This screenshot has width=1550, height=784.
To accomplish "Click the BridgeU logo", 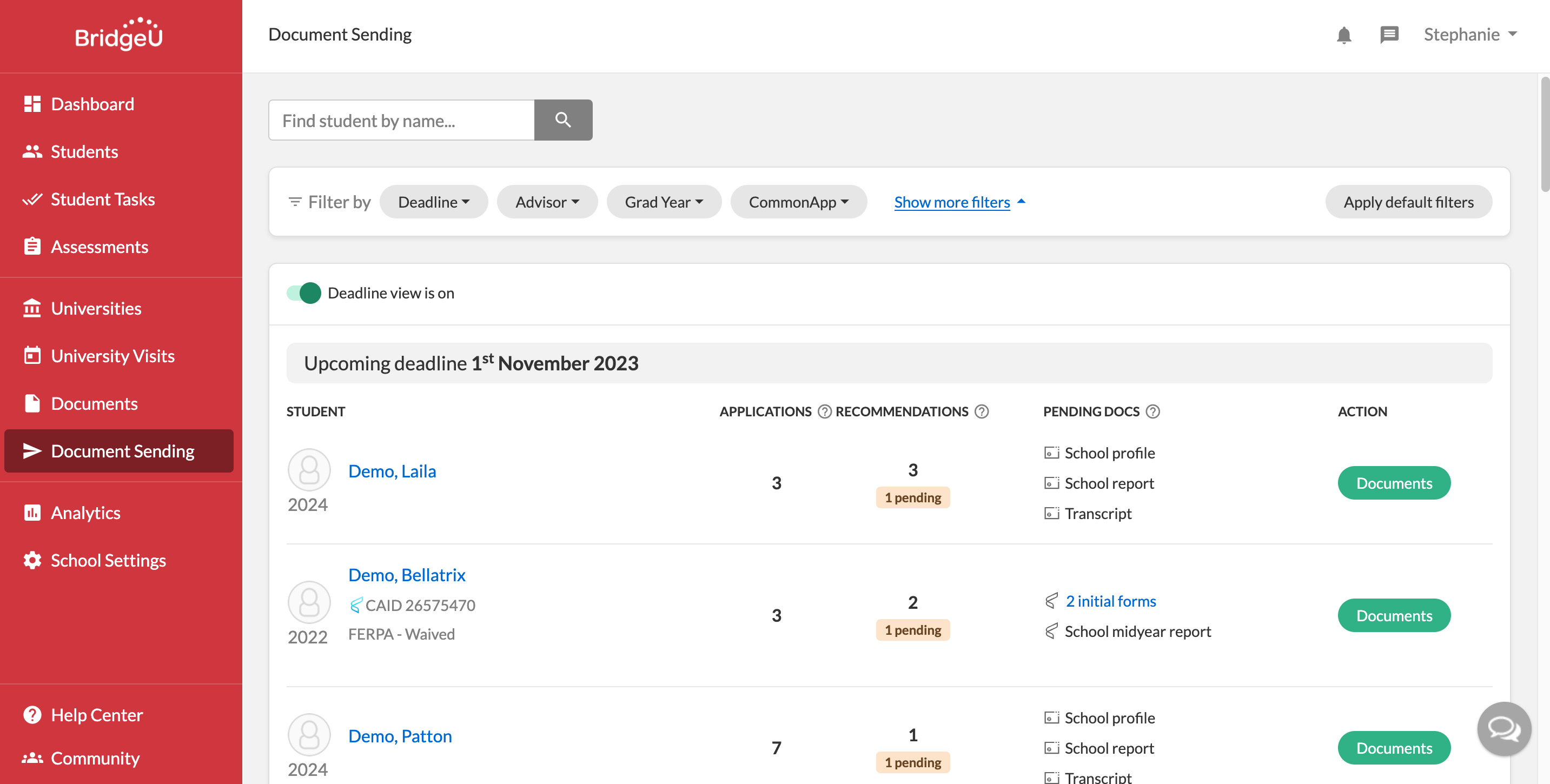I will tap(119, 34).
